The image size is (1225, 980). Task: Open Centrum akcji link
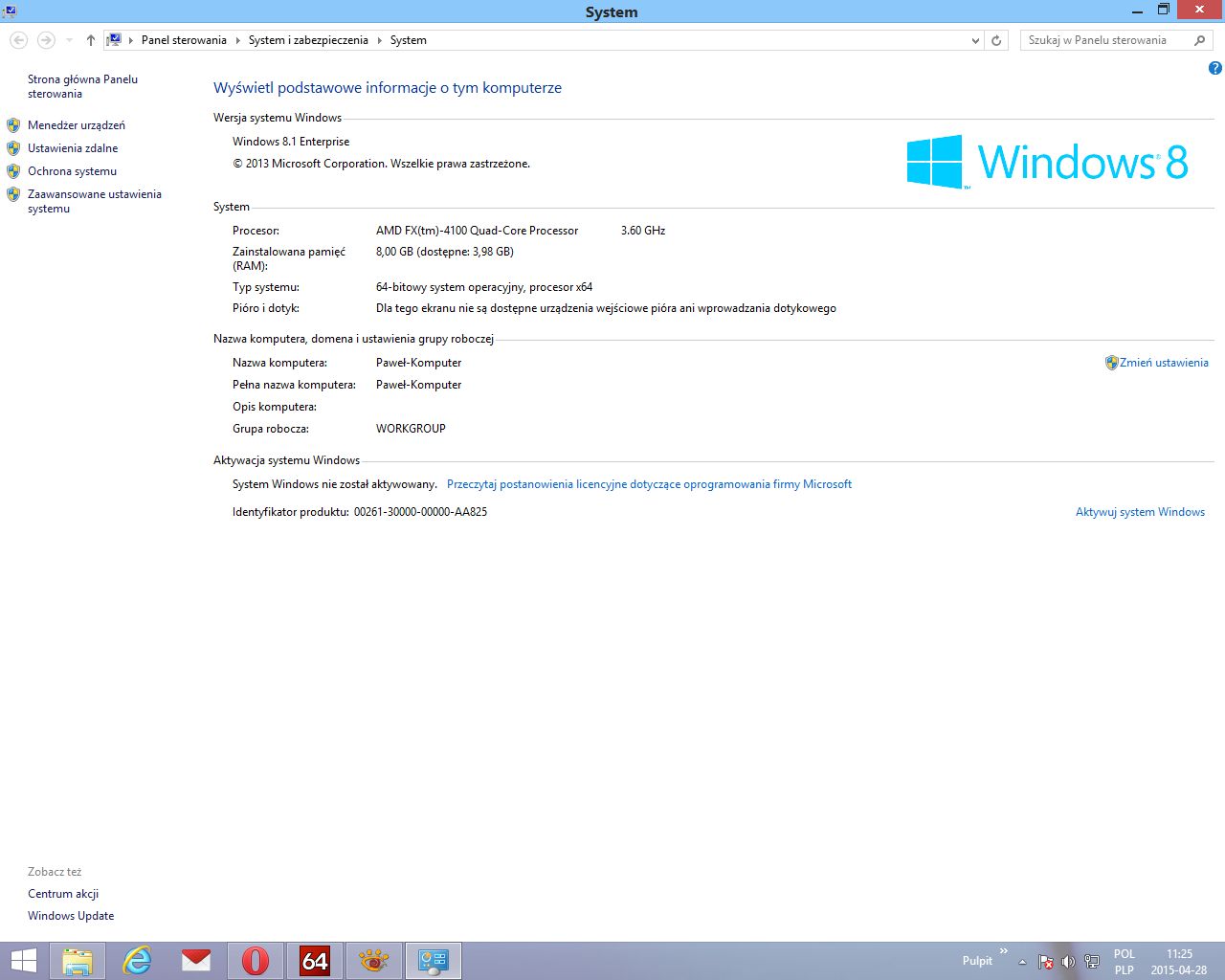tap(63, 894)
